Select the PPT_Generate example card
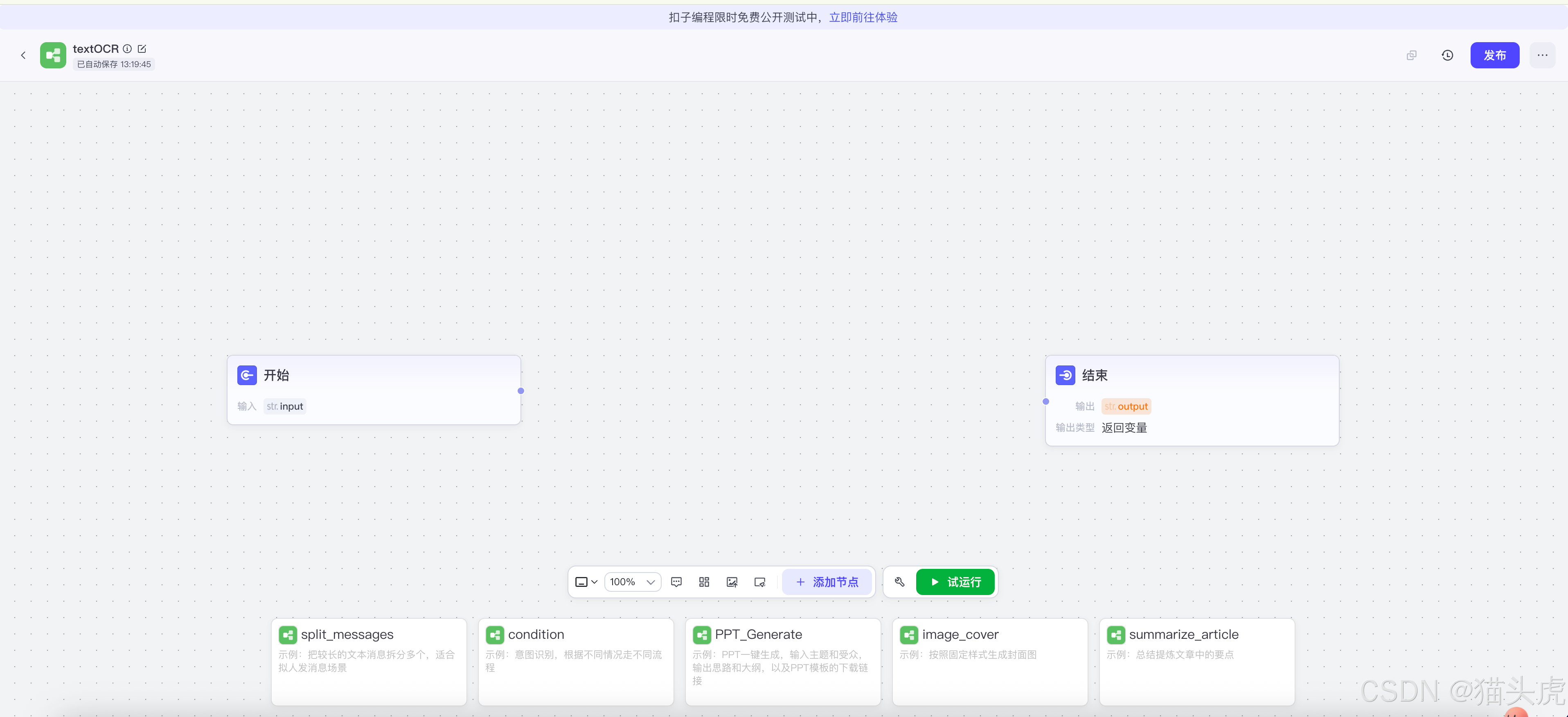The height and width of the screenshot is (717, 1568). tap(783, 661)
